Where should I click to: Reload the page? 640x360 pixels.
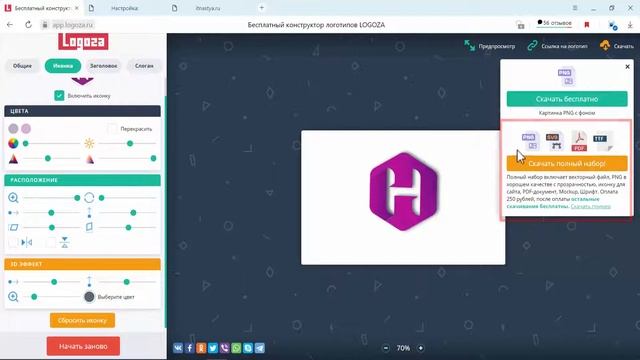click(28, 25)
